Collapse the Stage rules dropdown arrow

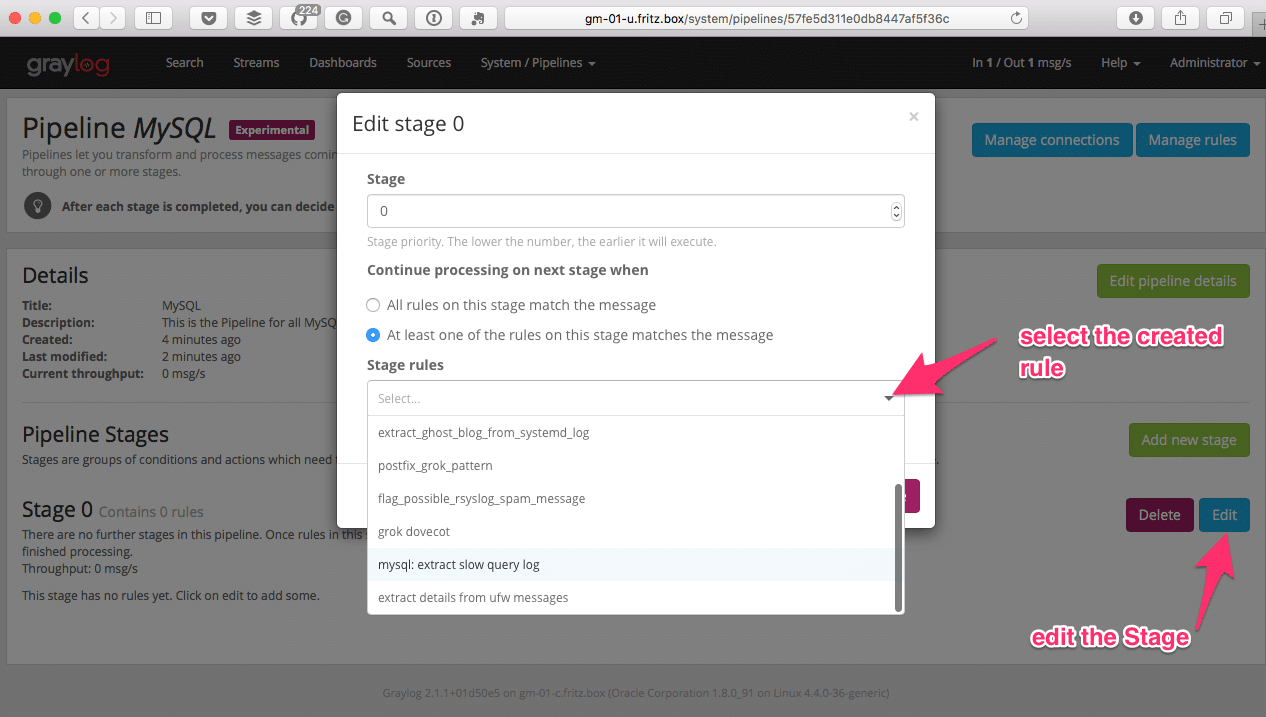pyautogui.click(x=889, y=399)
